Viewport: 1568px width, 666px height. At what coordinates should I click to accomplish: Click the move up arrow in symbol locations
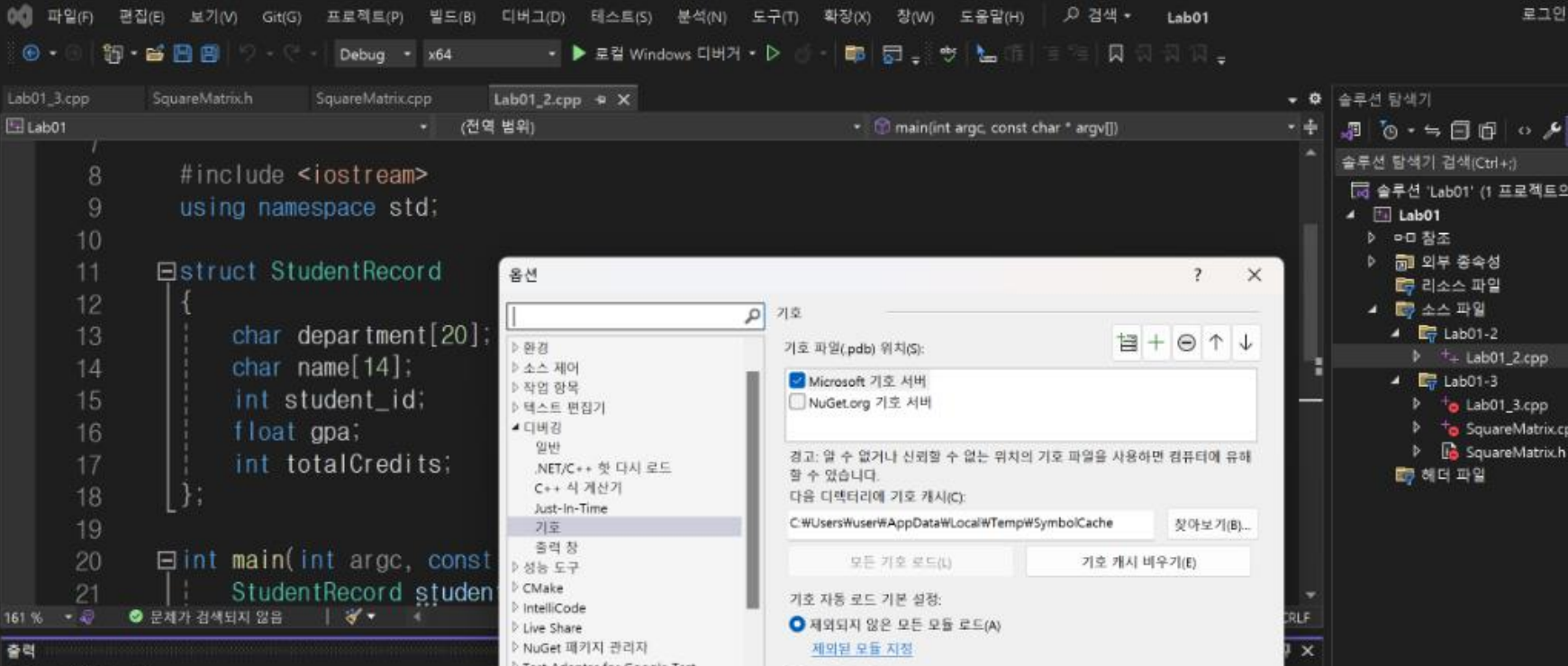pos(1216,343)
